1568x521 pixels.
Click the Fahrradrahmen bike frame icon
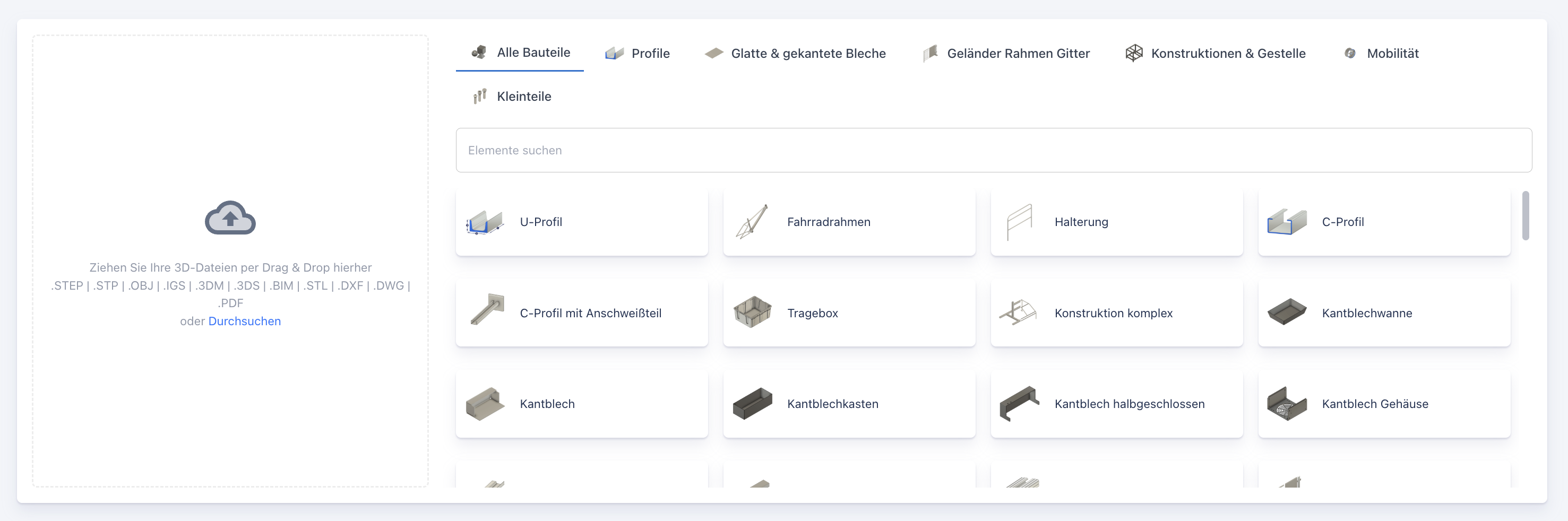pos(752,222)
